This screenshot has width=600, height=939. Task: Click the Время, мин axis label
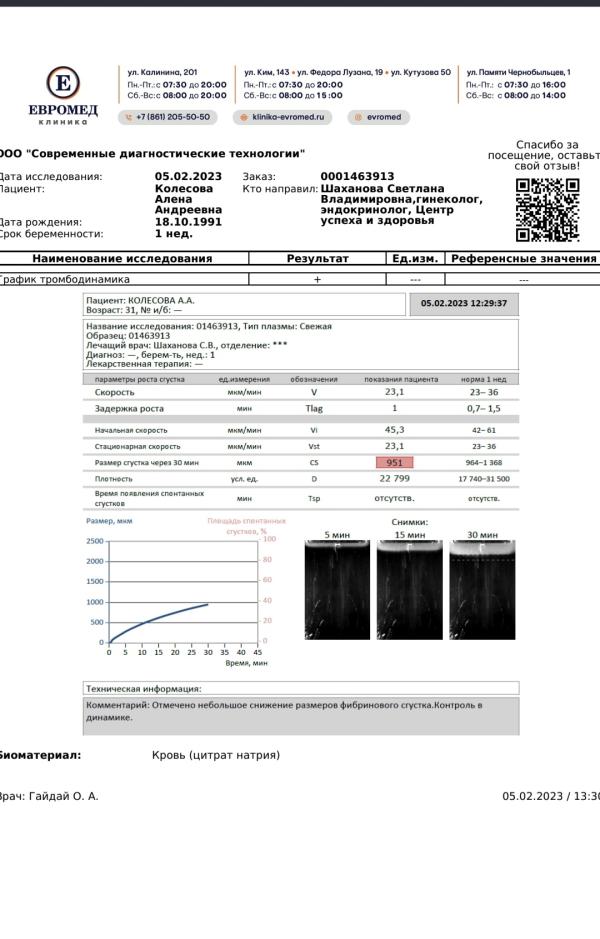(246, 664)
